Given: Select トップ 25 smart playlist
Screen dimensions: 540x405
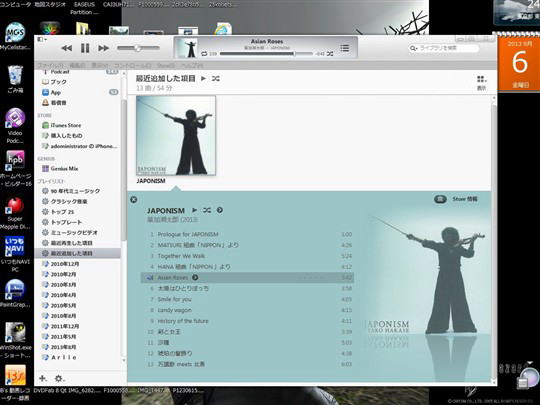Looking at the screenshot, I should [62, 211].
